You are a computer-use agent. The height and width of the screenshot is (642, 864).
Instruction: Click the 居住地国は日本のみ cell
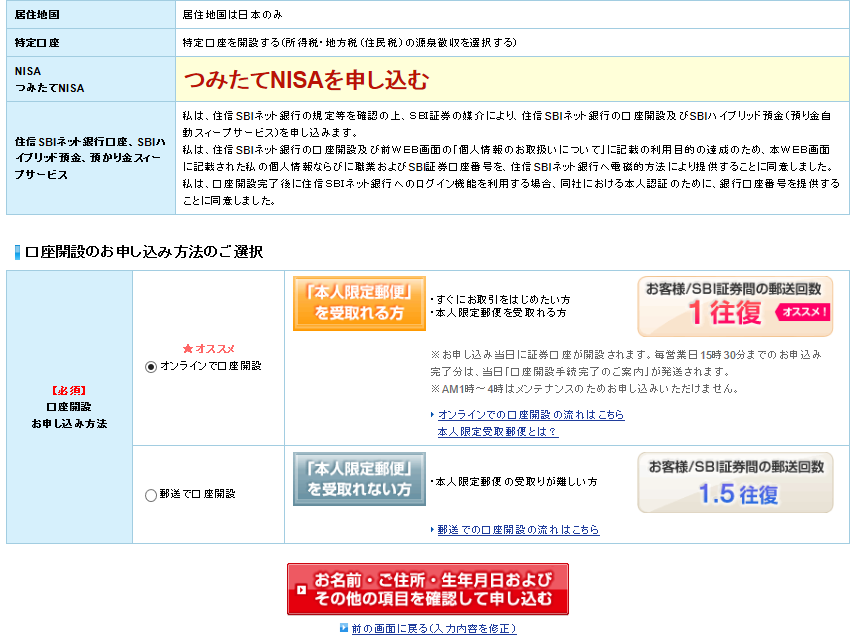(512, 15)
